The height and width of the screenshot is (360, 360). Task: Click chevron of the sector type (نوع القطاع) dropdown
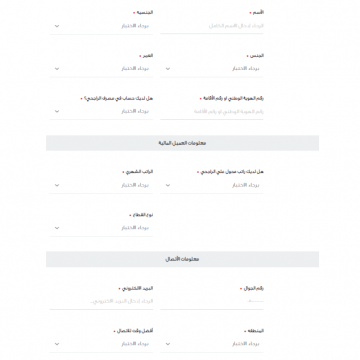57,228
